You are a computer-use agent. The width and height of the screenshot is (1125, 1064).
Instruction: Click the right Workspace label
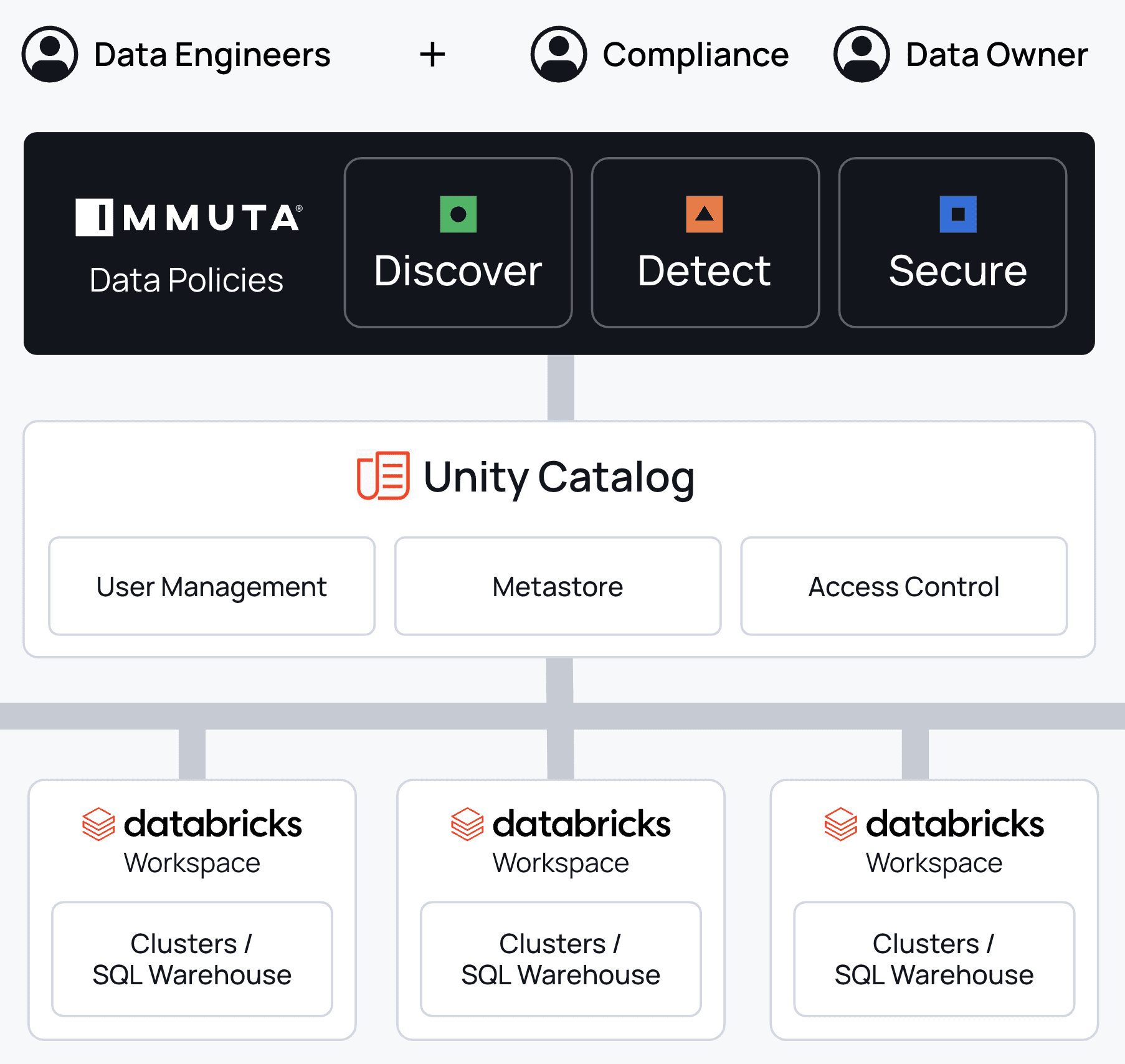pyautogui.click(x=934, y=863)
